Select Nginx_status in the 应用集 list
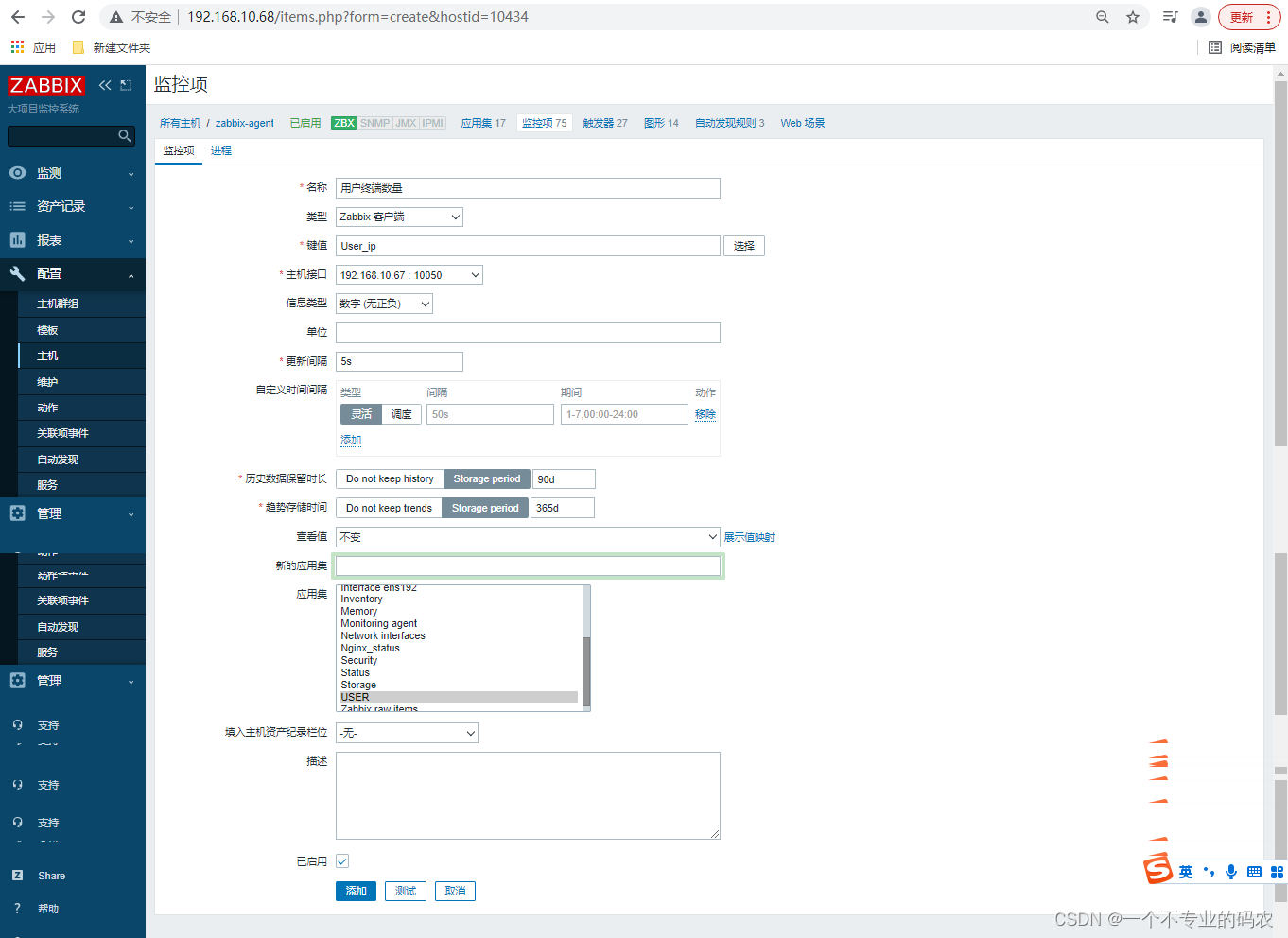 [459, 648]
